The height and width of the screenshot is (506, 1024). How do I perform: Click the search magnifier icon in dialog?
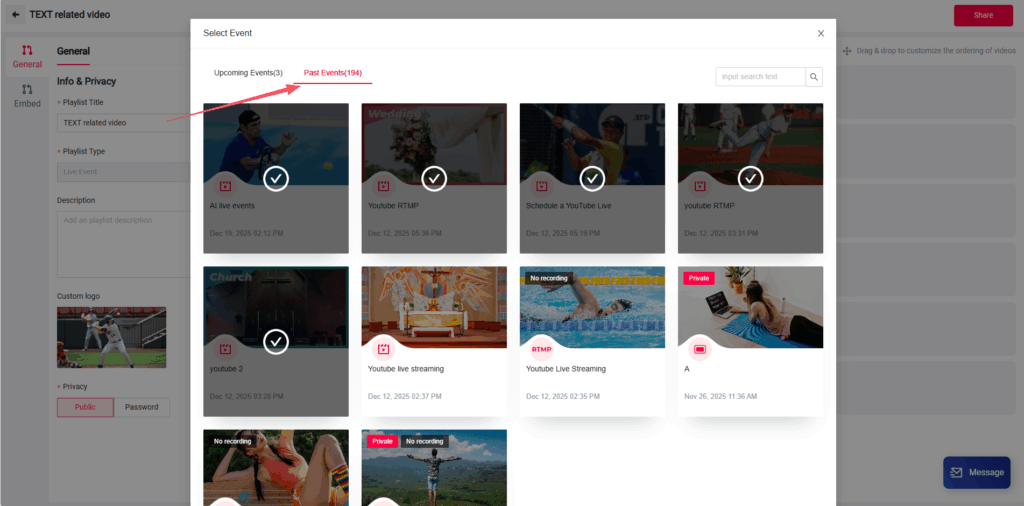point(815,77)
